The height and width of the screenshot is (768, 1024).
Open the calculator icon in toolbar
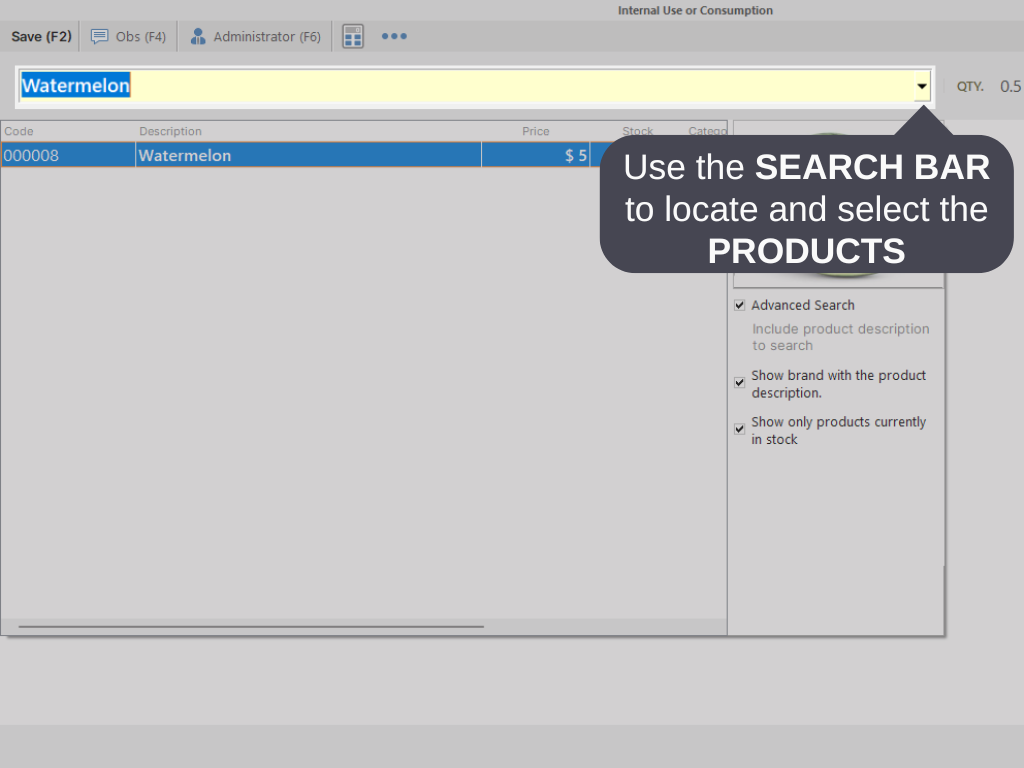click(353, 37)
